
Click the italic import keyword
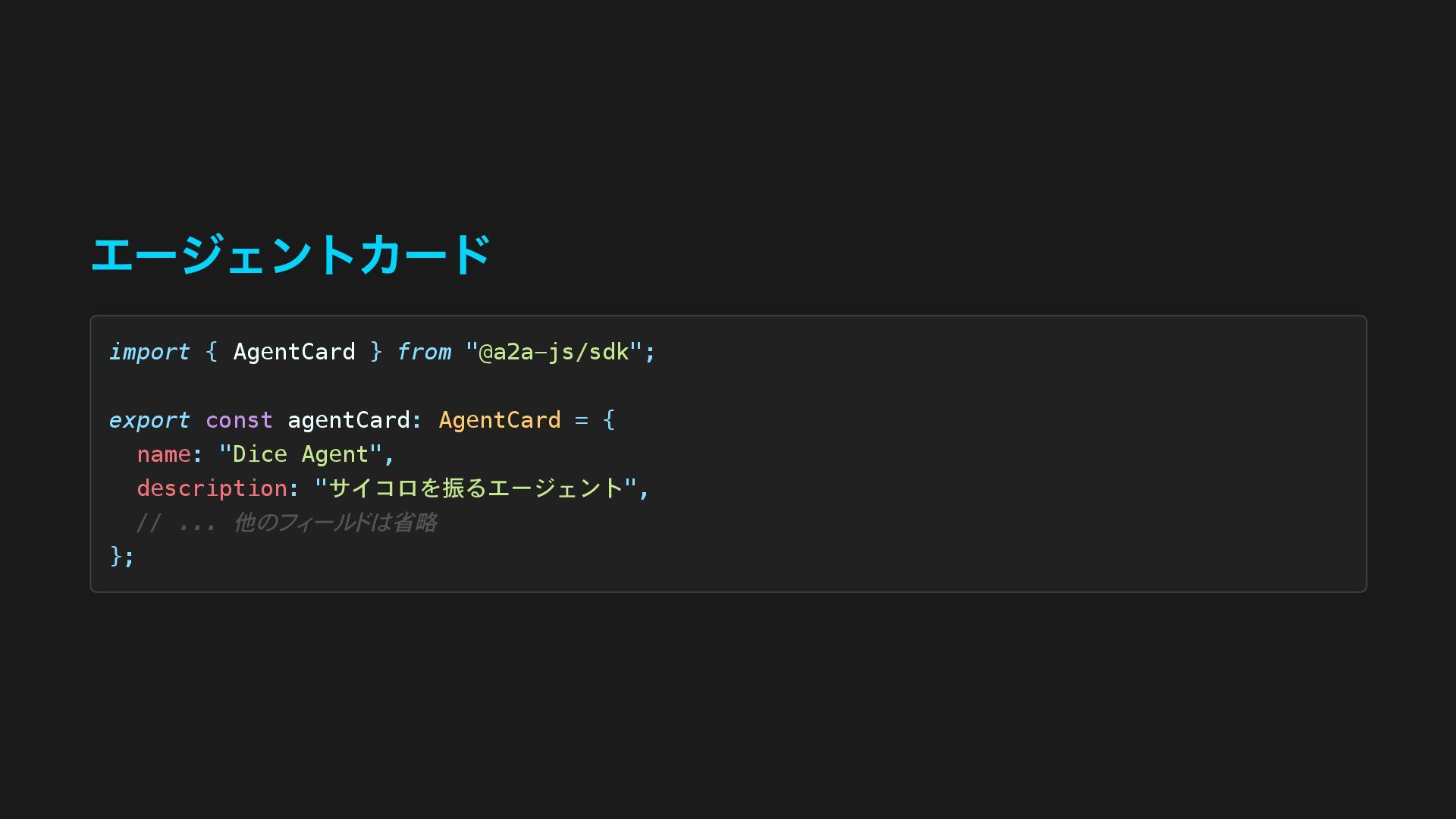(149, 352)
